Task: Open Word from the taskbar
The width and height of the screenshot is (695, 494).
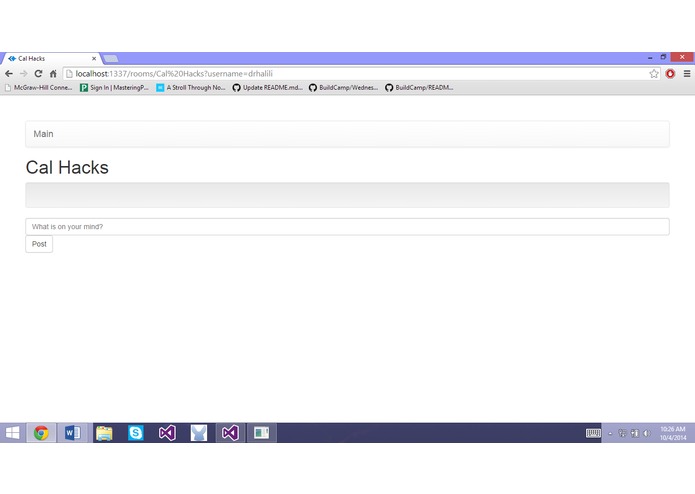Action: [x=73, y=433]
